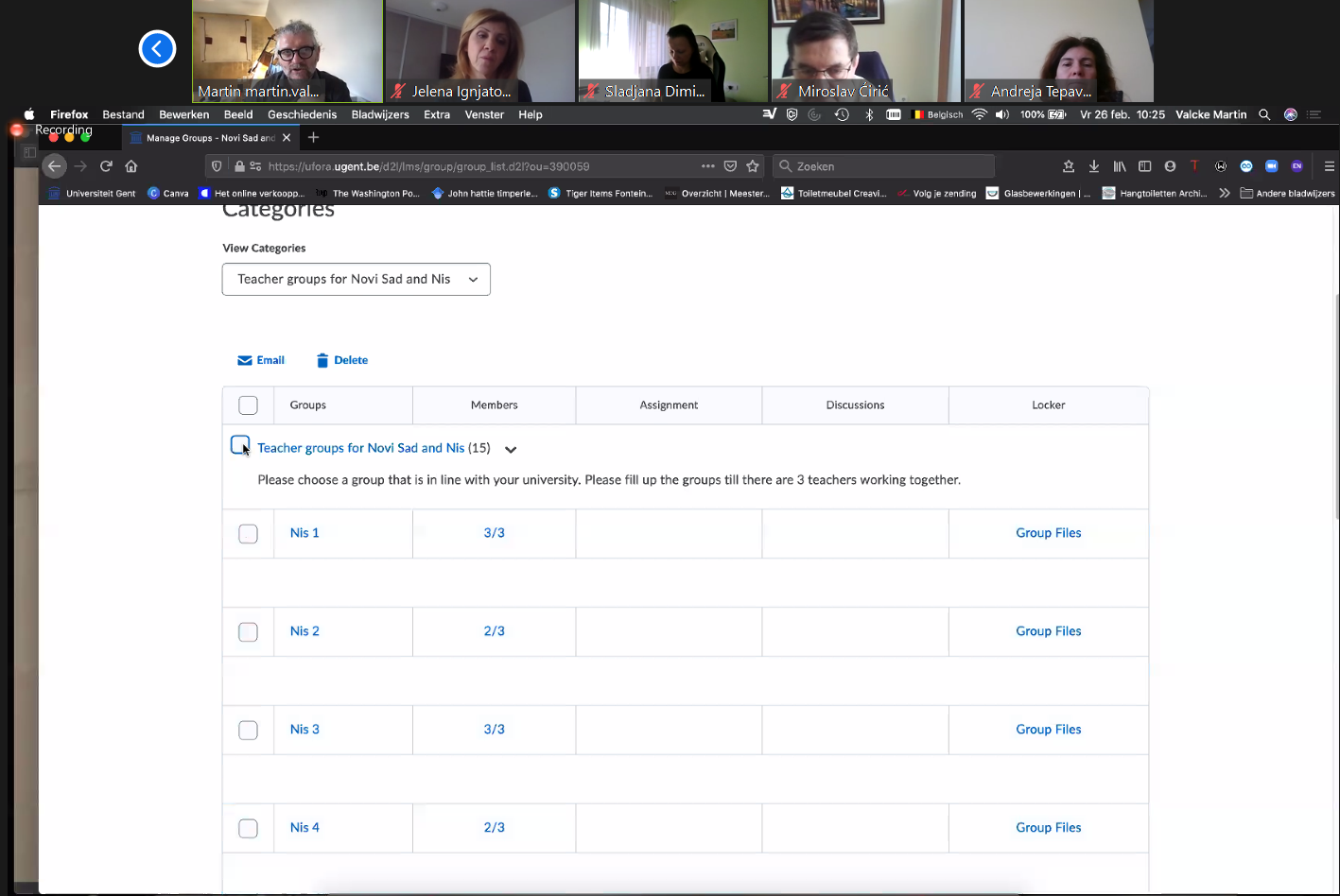Open the Andere bladwijzers folder

coord(1287,193)
